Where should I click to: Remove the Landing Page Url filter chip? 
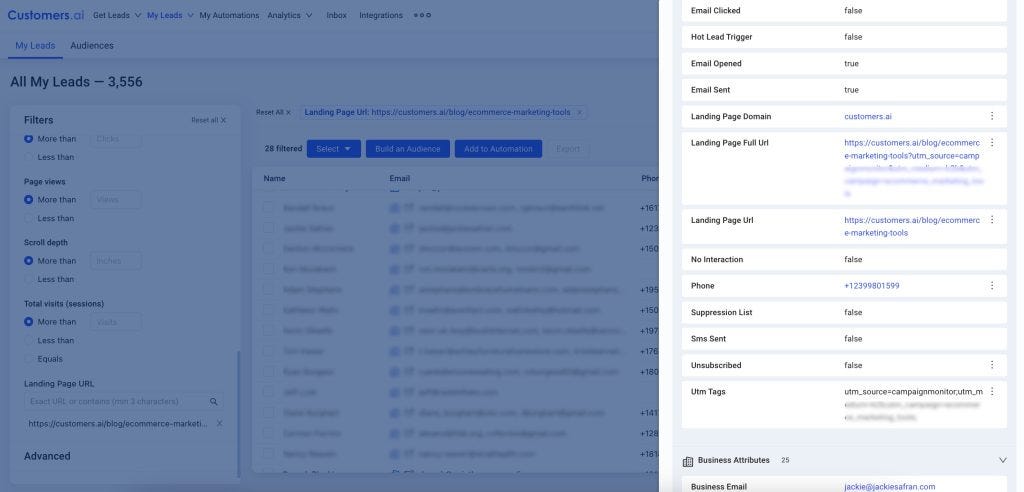(x=579, y=112)
